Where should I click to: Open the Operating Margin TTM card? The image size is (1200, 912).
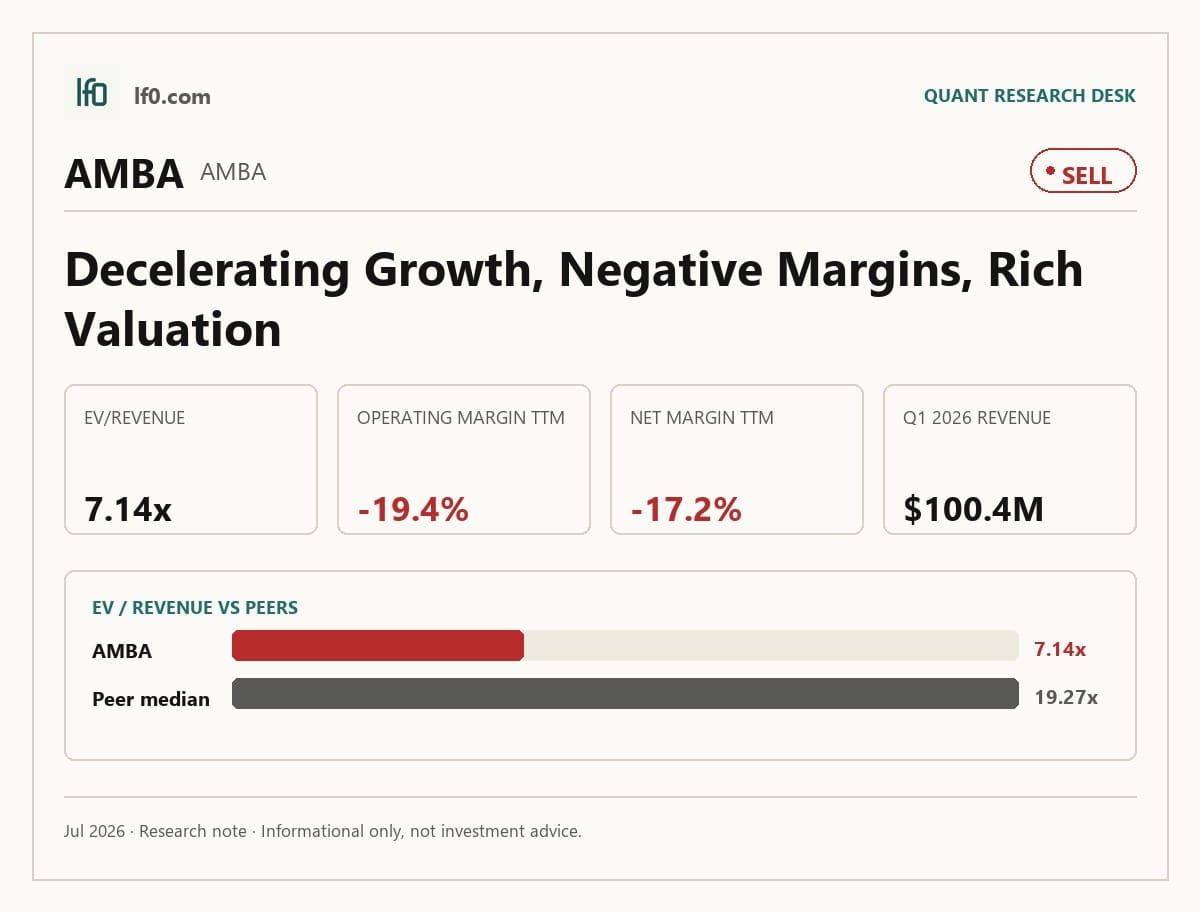[464, 459]
